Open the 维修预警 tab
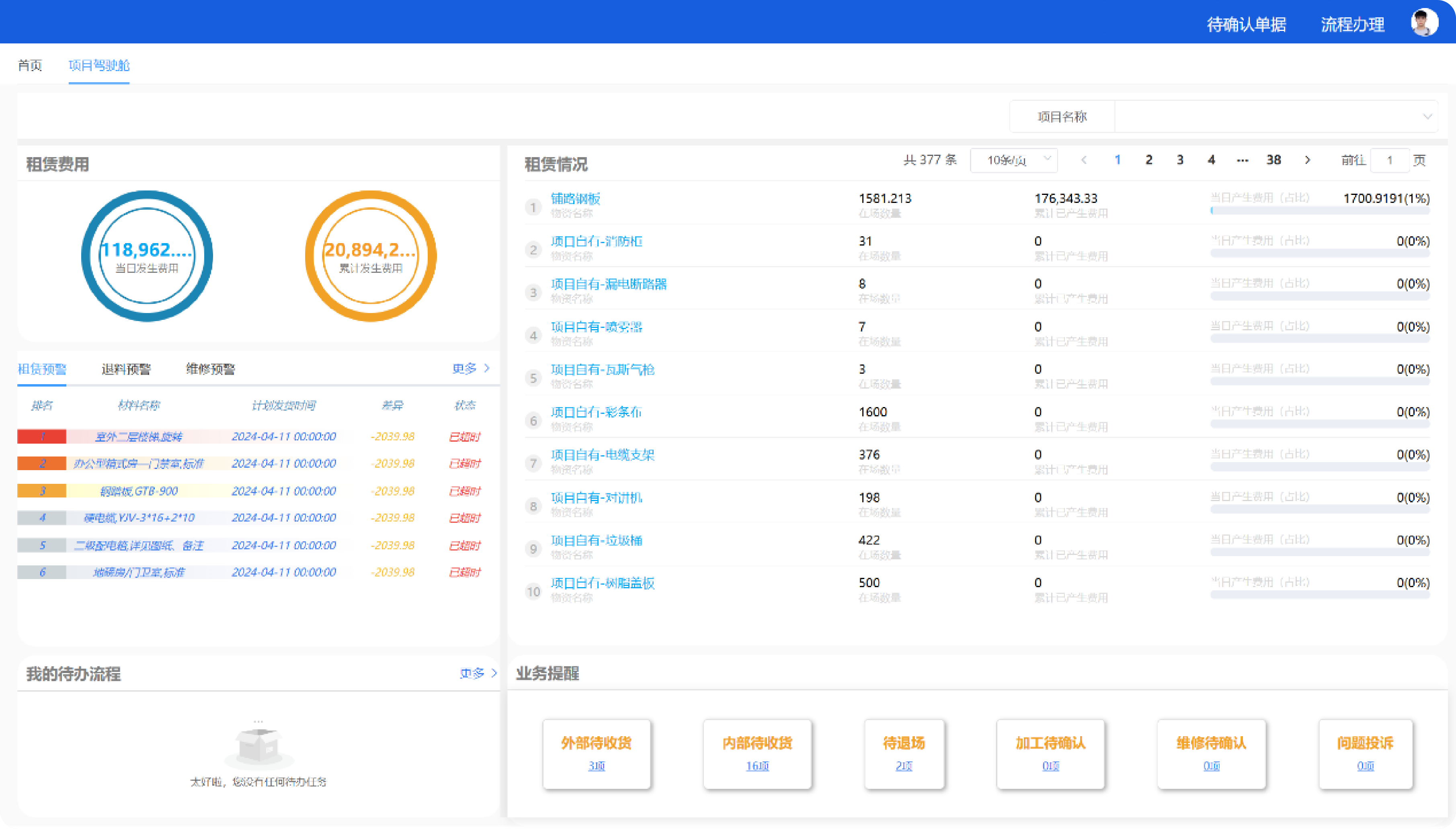This screenshot has height=829, width=1456. coord(210,369)
